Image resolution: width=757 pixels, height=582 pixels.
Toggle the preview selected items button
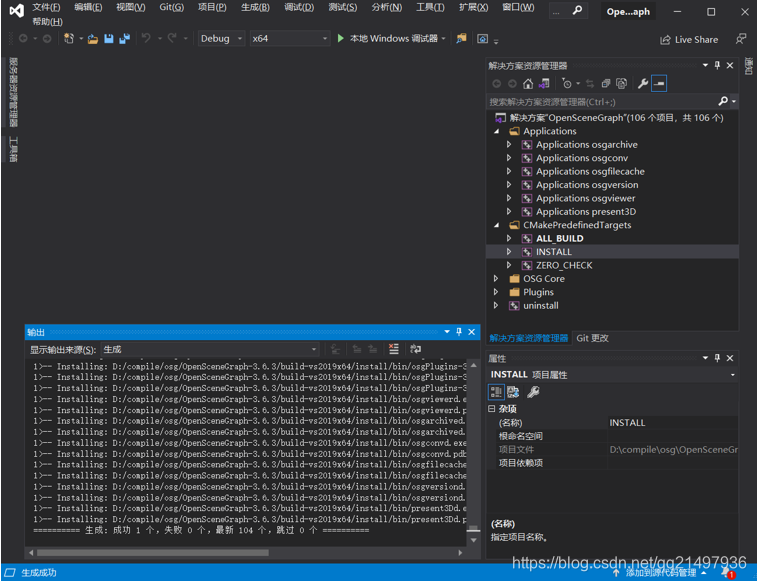659,83
